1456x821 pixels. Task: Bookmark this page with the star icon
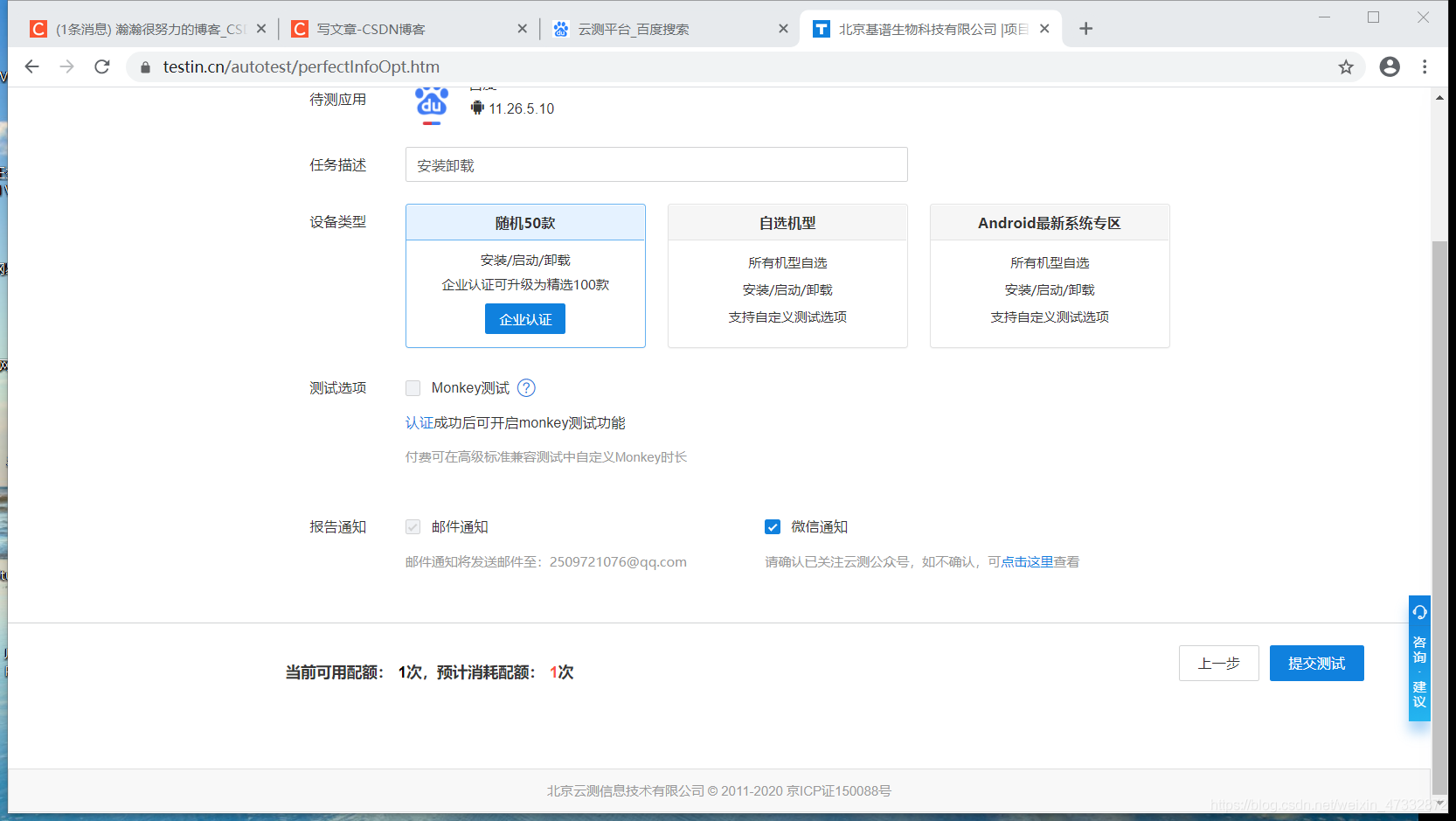(1346, 67)
